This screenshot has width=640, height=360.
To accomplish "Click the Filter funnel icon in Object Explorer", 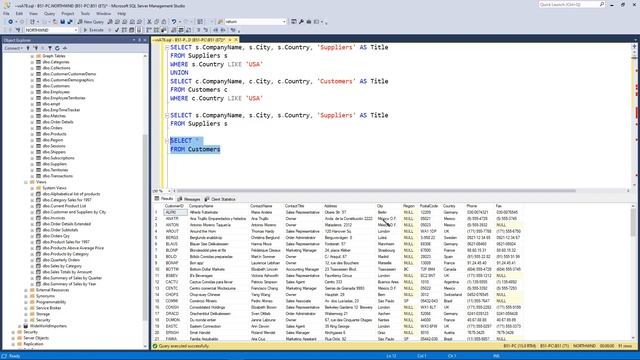I will [50, 48].
